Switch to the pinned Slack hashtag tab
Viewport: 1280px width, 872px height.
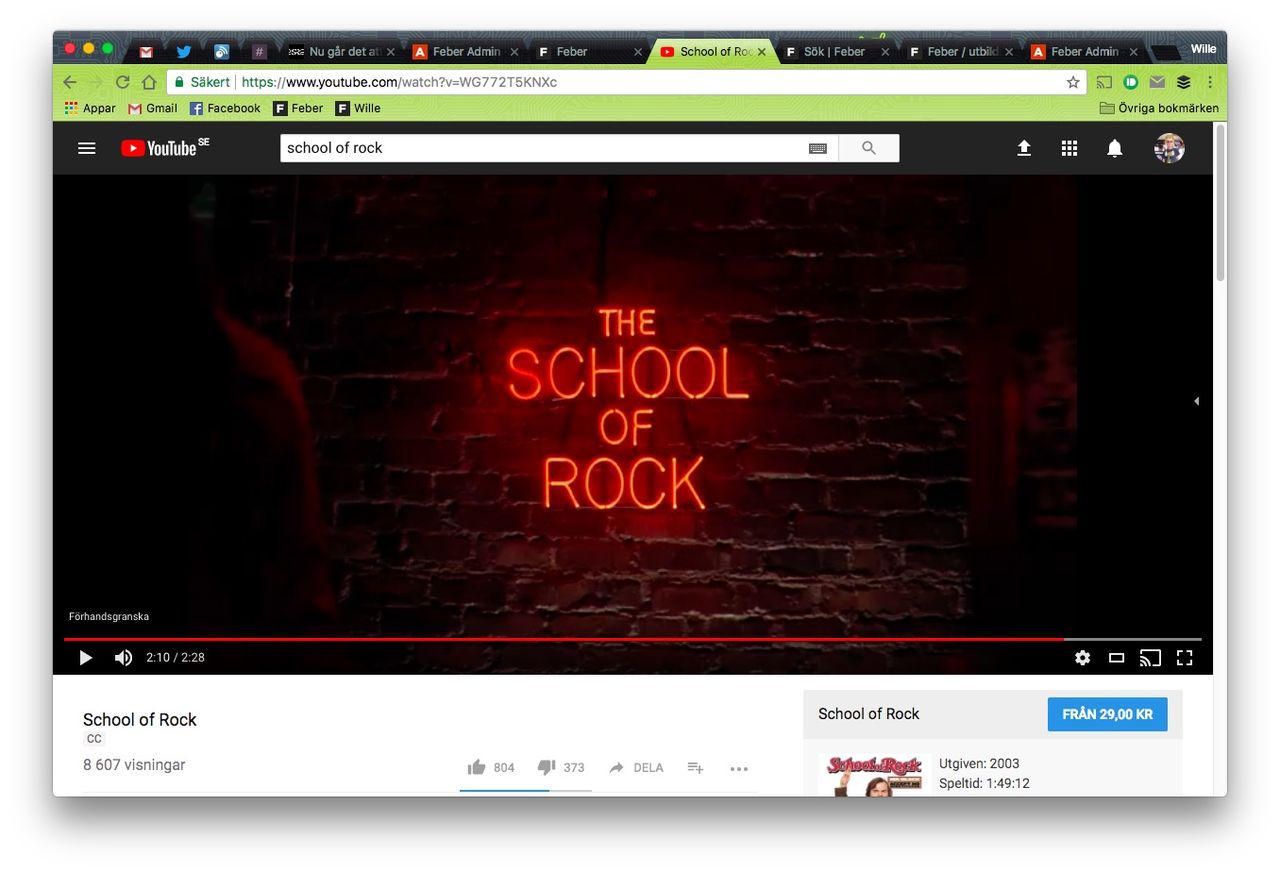click(x=259, y=52)
